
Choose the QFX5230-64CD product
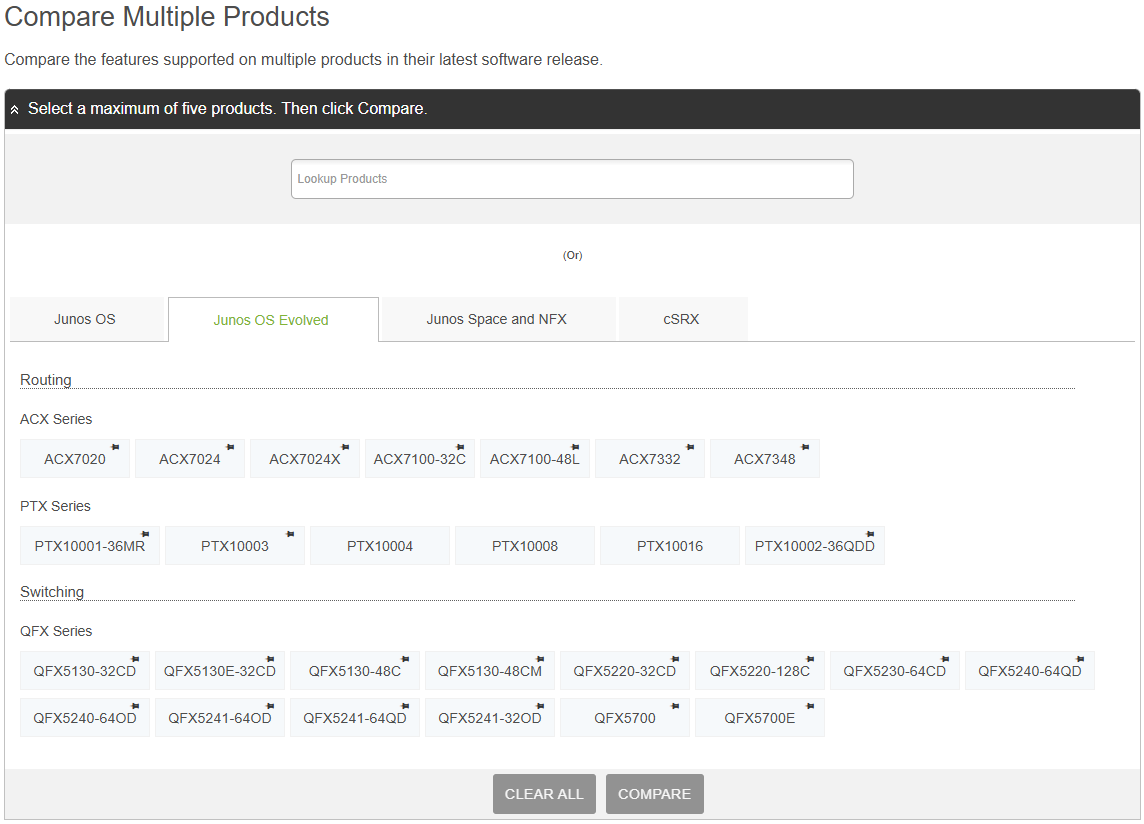tap(894, 671)
